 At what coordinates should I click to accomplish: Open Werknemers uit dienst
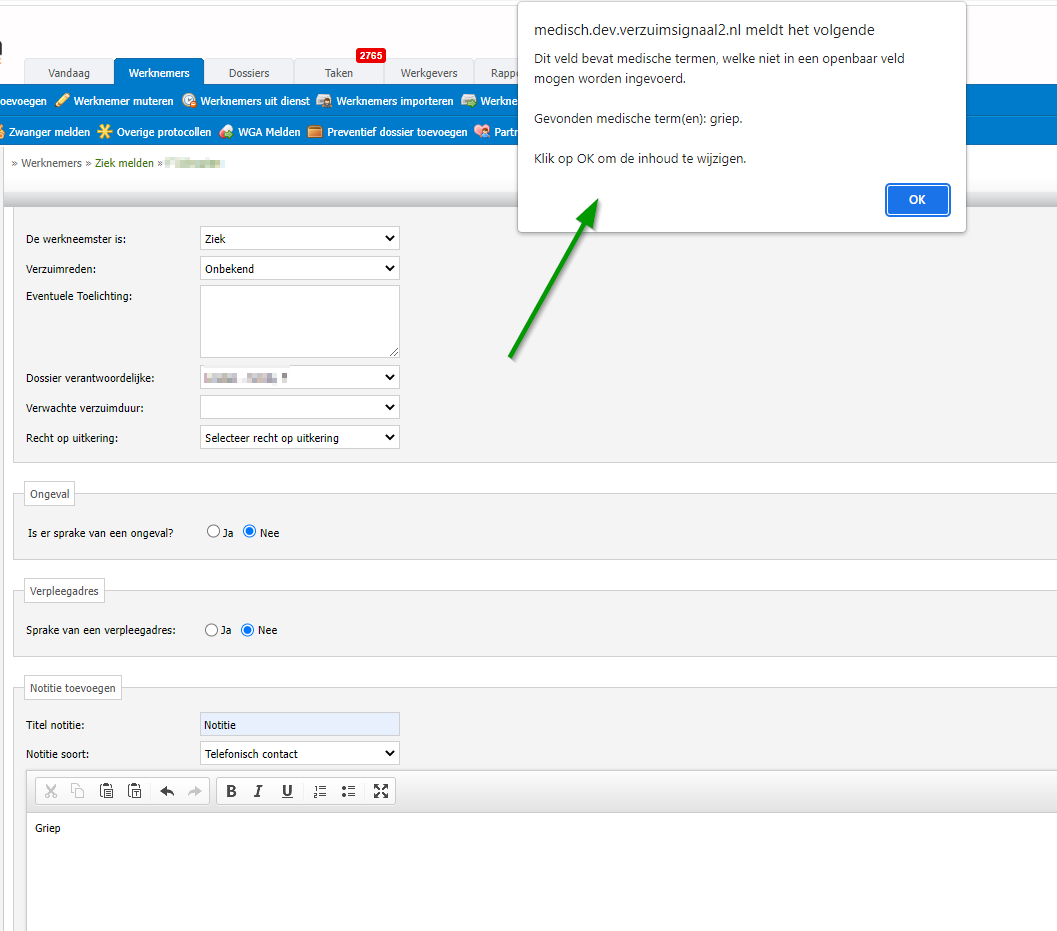pyautogui.click(x=255, y=101)
